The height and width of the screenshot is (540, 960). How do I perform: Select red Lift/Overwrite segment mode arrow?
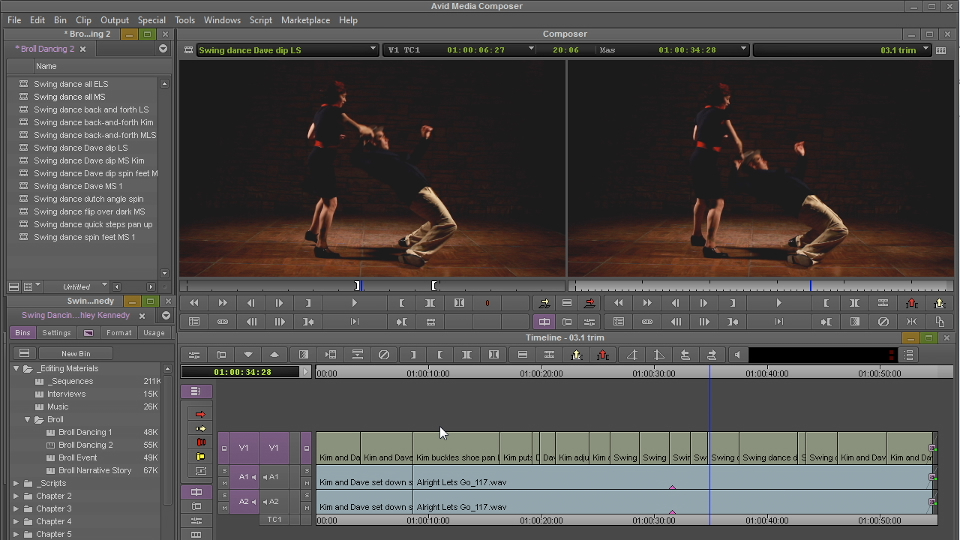pyautogui.click(x=200, y=414)
